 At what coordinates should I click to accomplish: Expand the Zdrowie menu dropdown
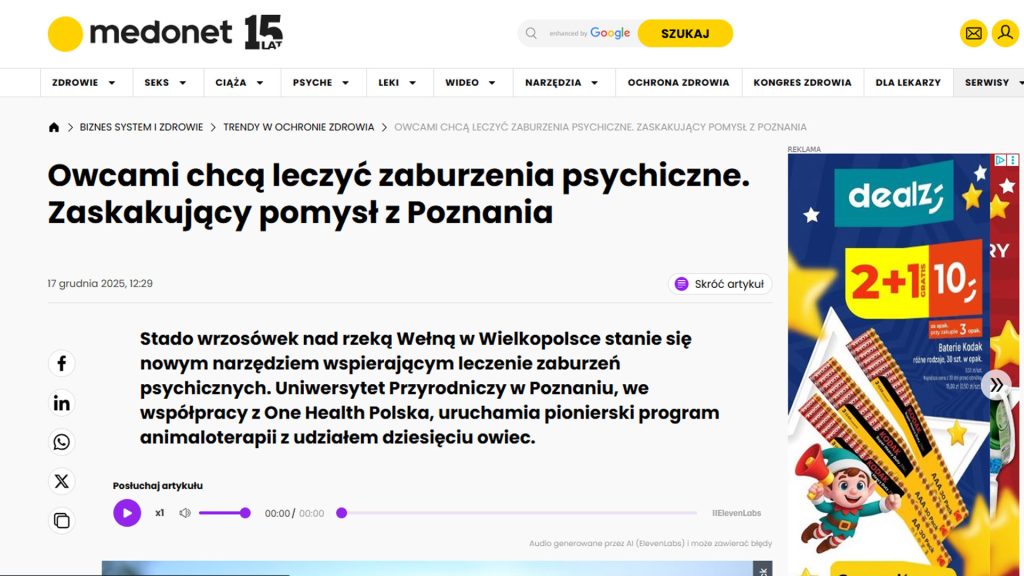pyautogui.click(x=84, y=82)
